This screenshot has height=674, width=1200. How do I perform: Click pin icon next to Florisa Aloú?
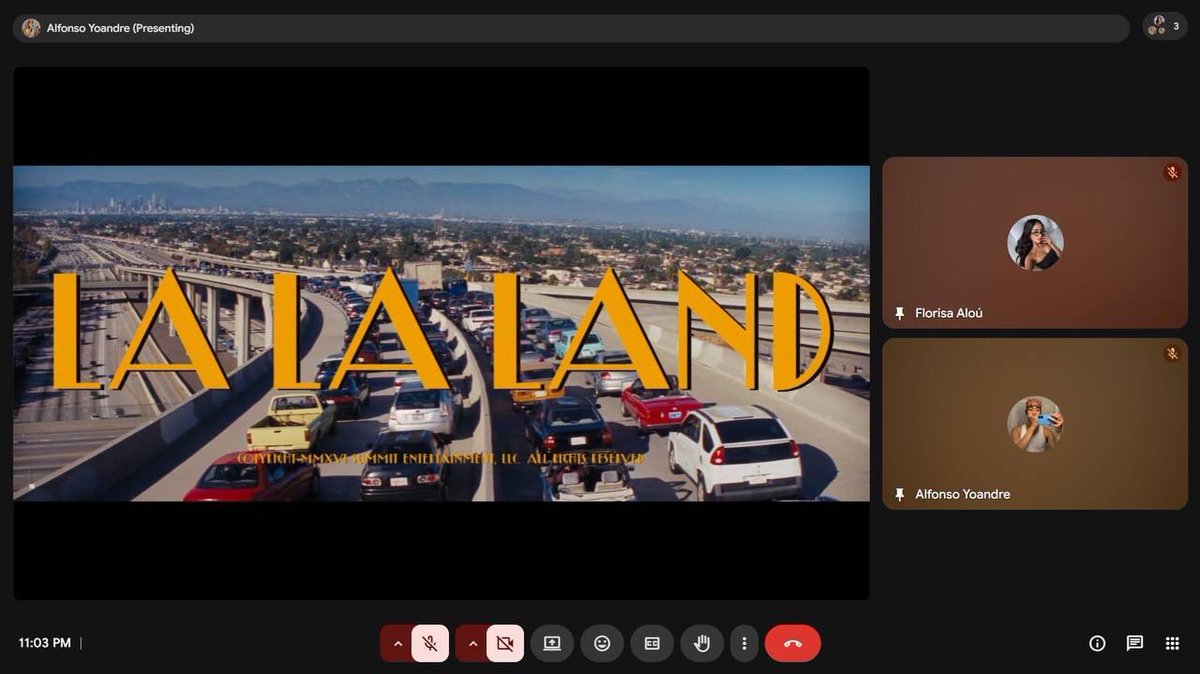click(899, 313)
